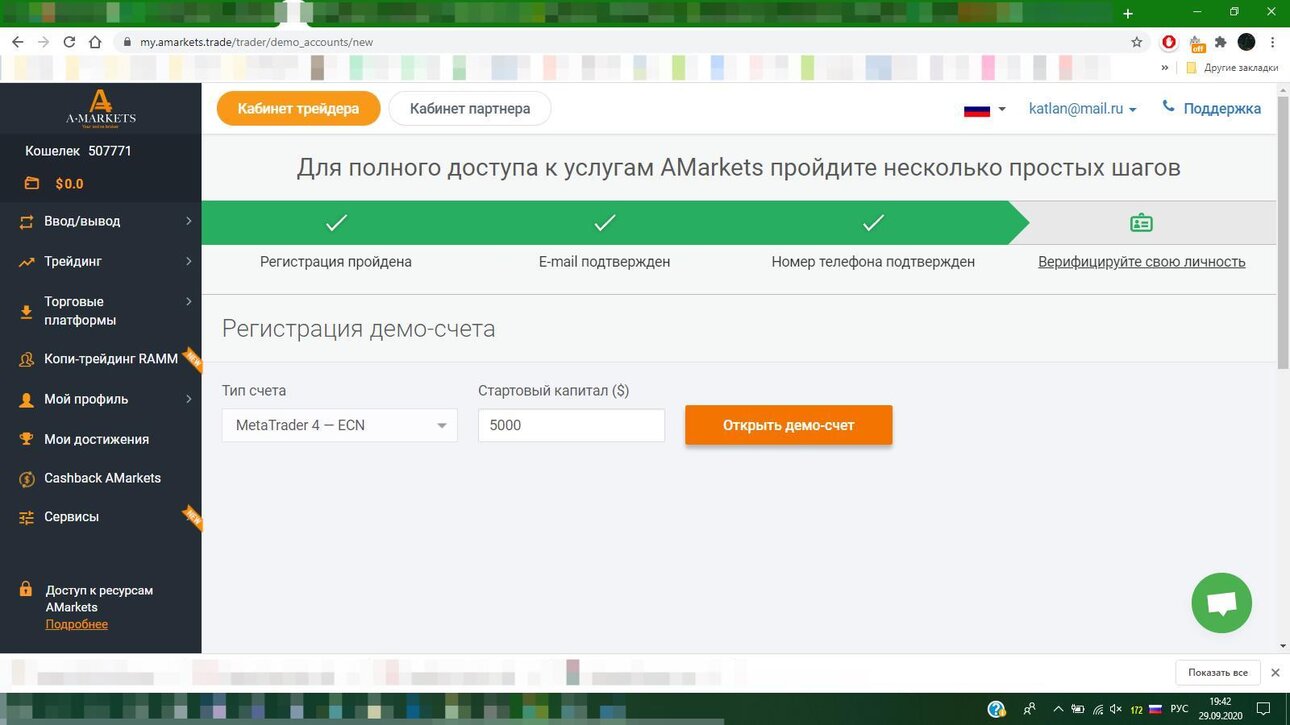Open the Поддержка support link
Image resolution: width=1290 pixels, height=725 pixels.
point(1222,108)
